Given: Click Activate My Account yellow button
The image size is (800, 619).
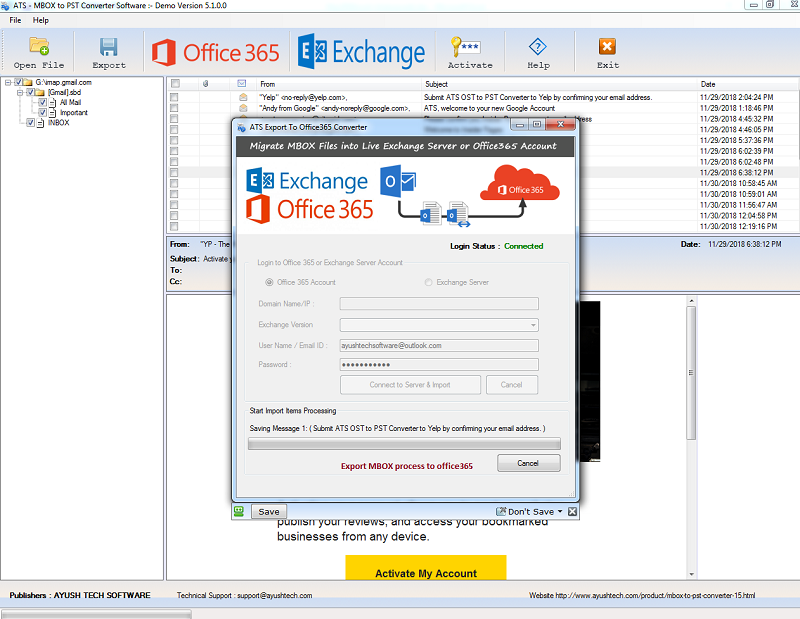Looking at the screenshot, I should point(426,567).
